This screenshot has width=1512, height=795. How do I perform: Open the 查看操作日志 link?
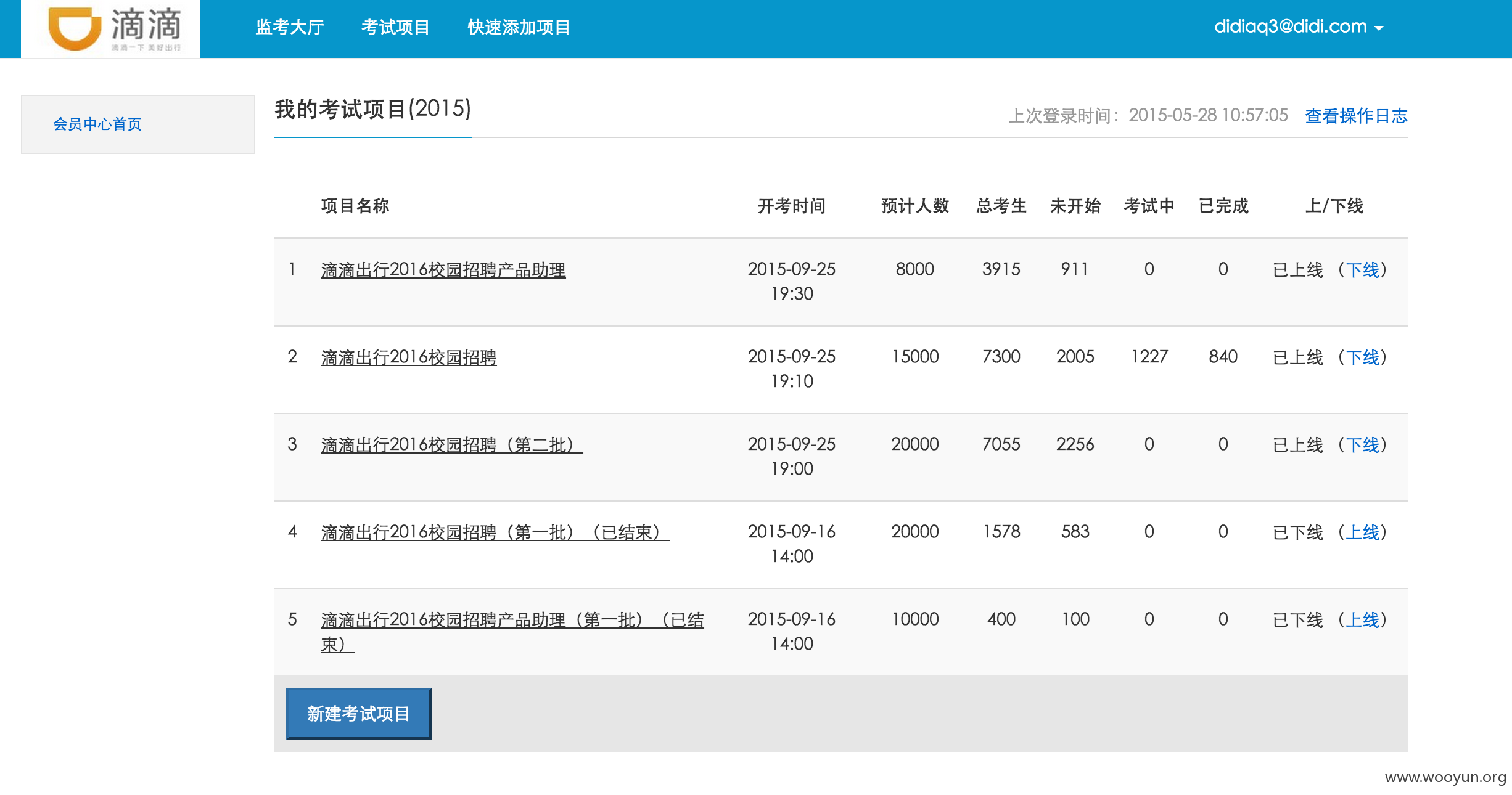click(x=1356, y=115)
